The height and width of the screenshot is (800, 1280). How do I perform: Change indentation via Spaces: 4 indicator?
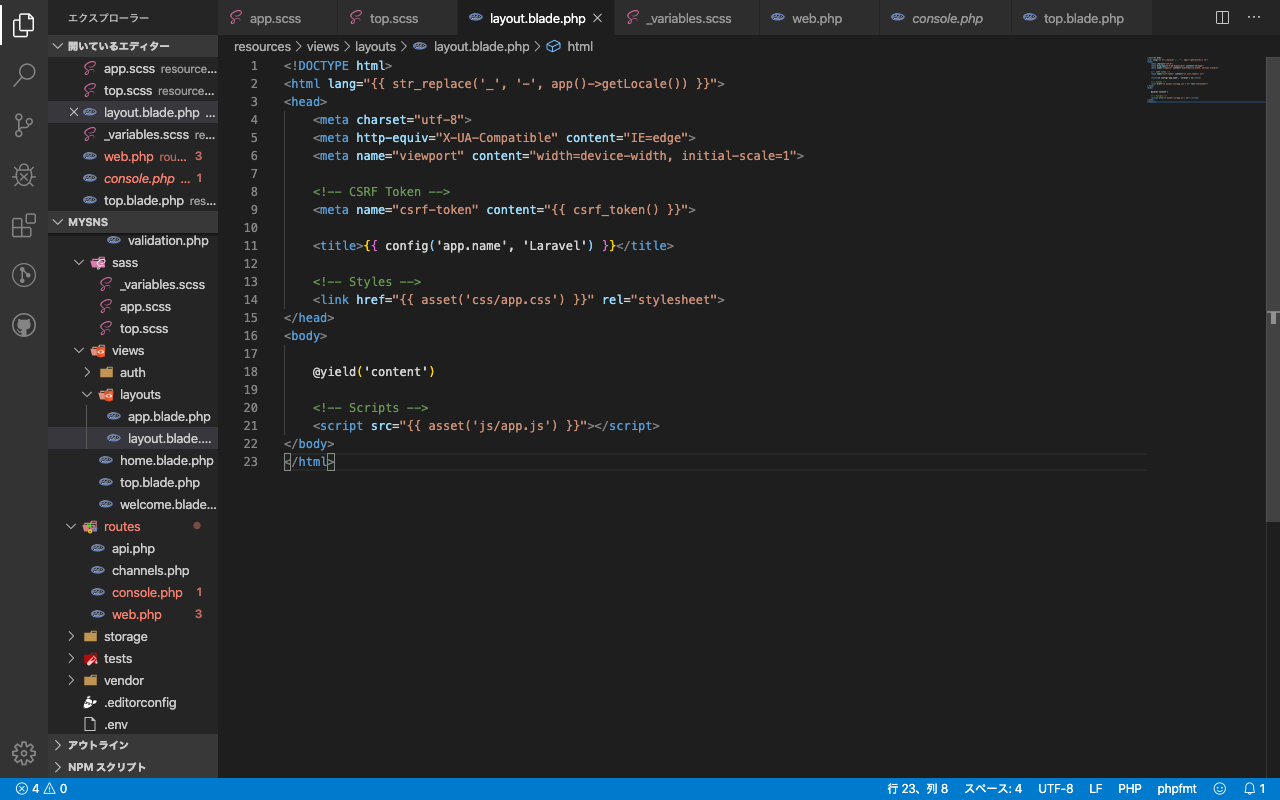(993, 789)
